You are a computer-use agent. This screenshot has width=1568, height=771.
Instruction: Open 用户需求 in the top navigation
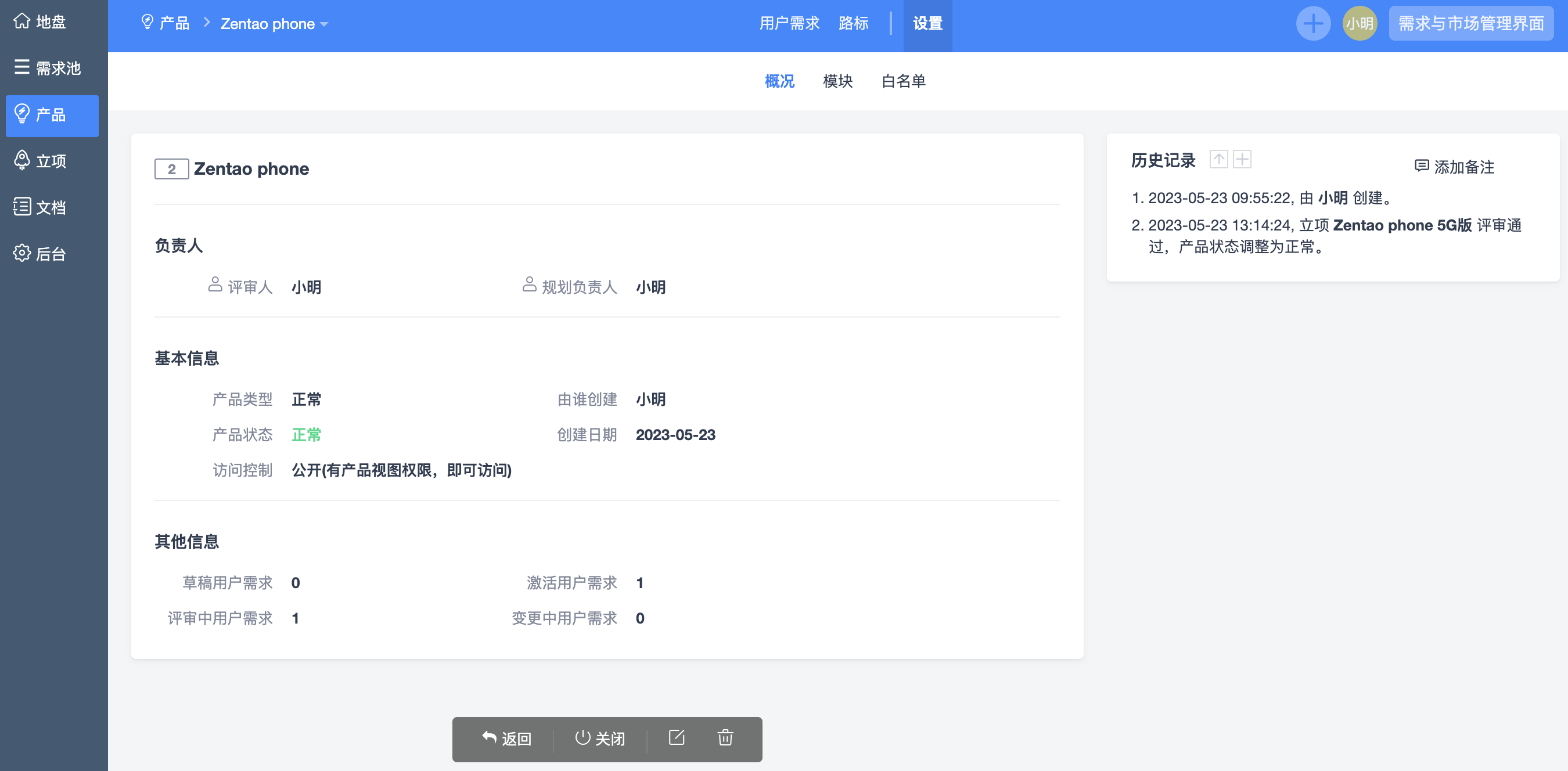(x=789, y=24)
